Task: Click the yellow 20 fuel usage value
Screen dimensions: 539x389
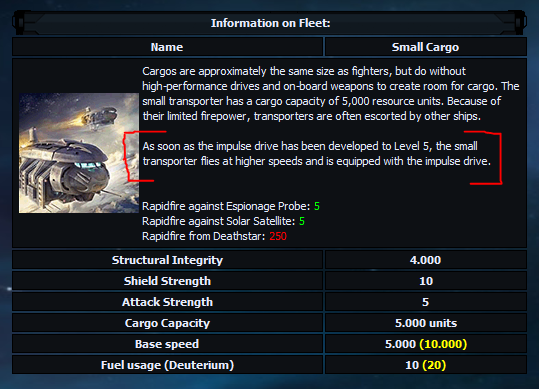Action: coord(434,365)
